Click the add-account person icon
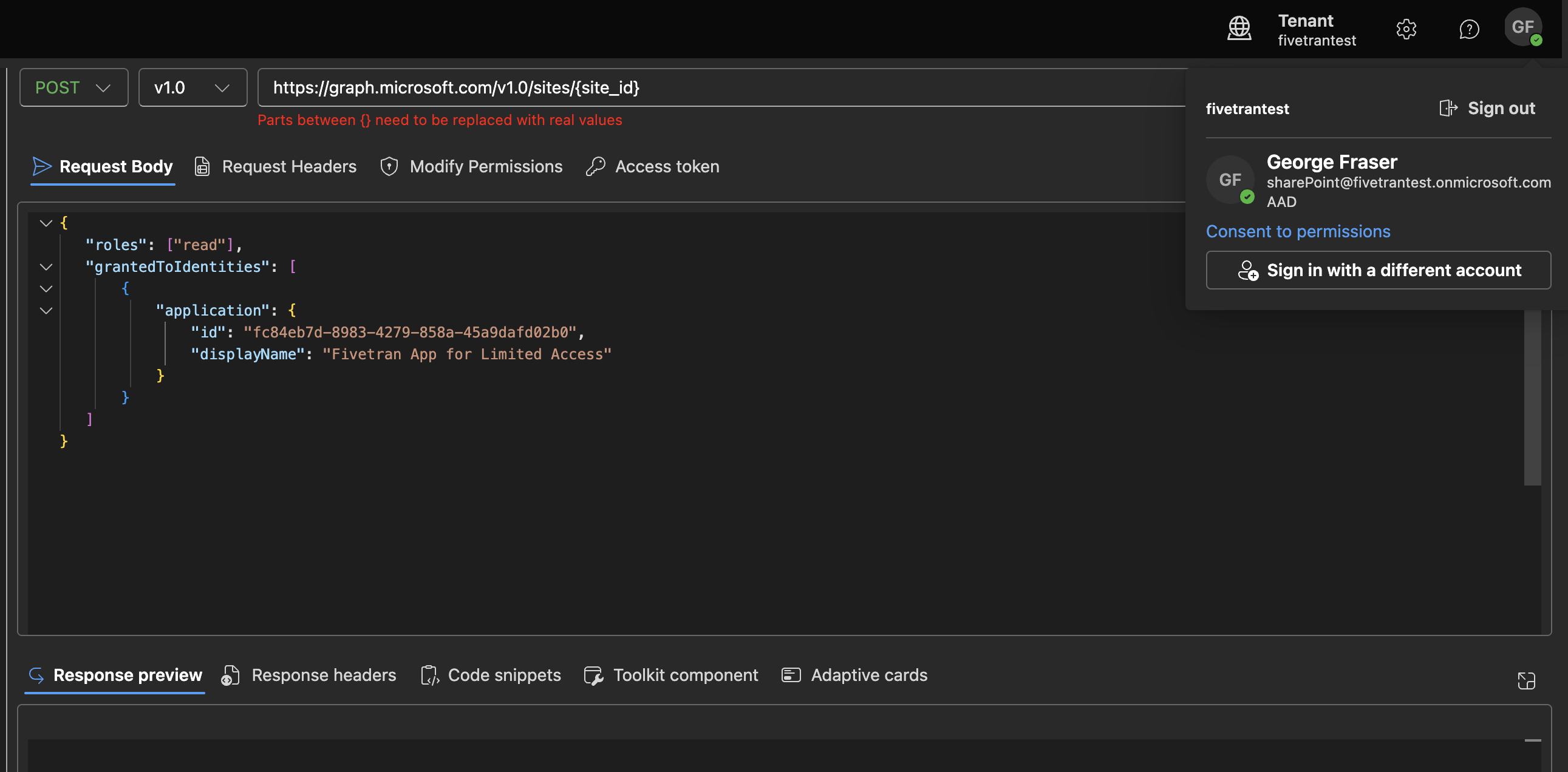1568x772 pixels. click(1248, 270)
